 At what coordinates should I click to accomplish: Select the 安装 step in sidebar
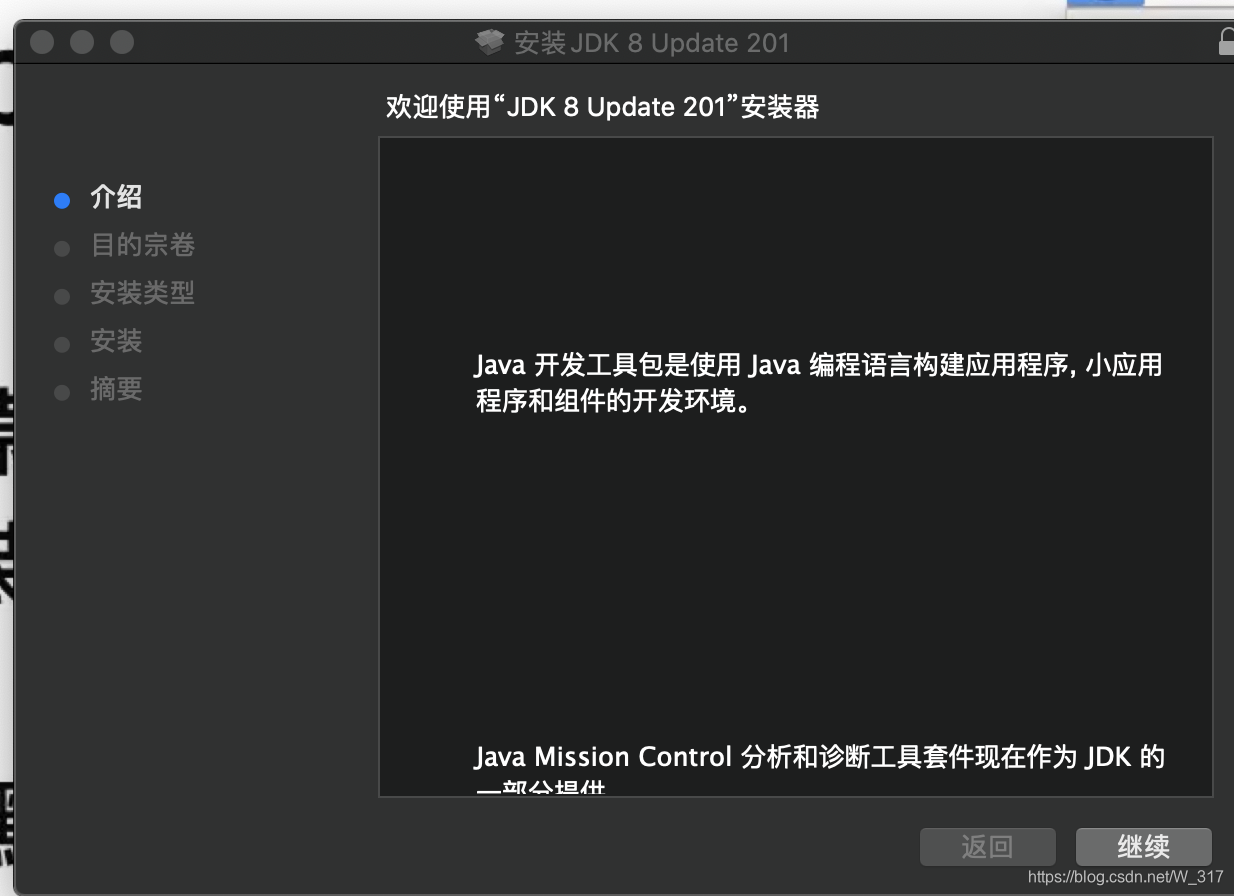(x=116, y=342)
